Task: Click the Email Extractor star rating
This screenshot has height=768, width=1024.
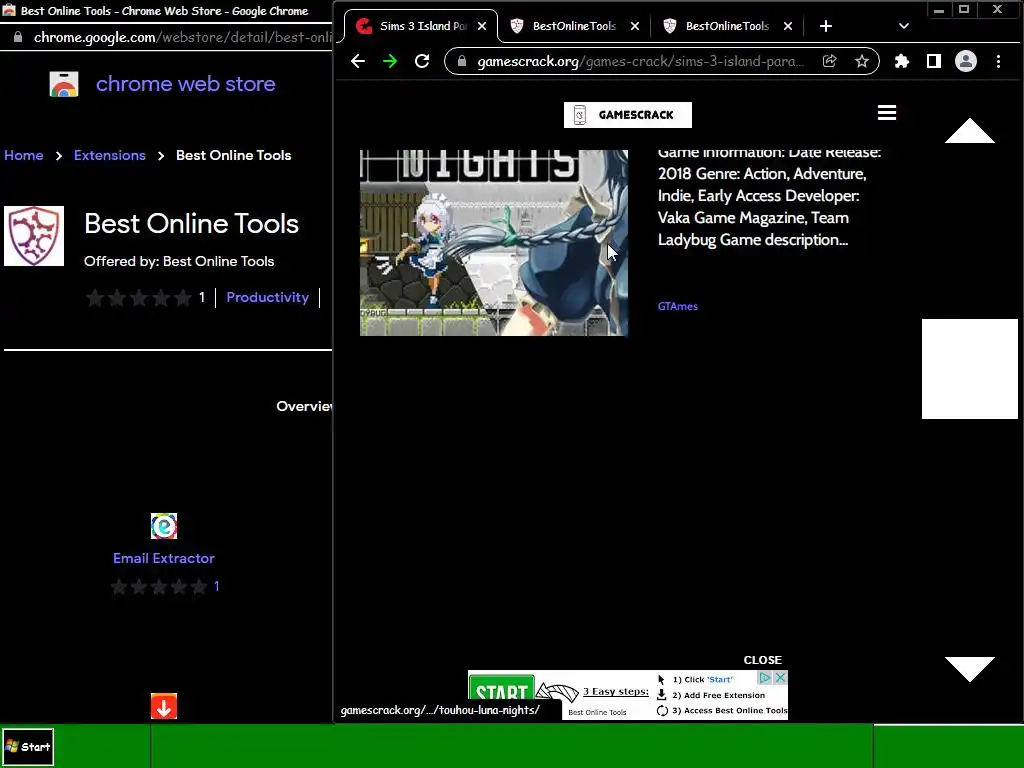Action: (x=159, y=586)
